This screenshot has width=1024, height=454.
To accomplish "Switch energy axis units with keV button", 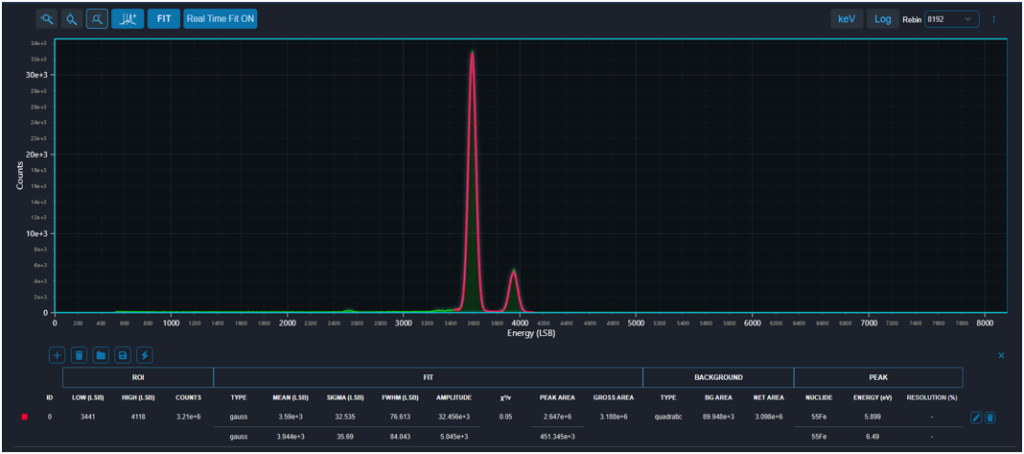I will (x=846, y=19).
